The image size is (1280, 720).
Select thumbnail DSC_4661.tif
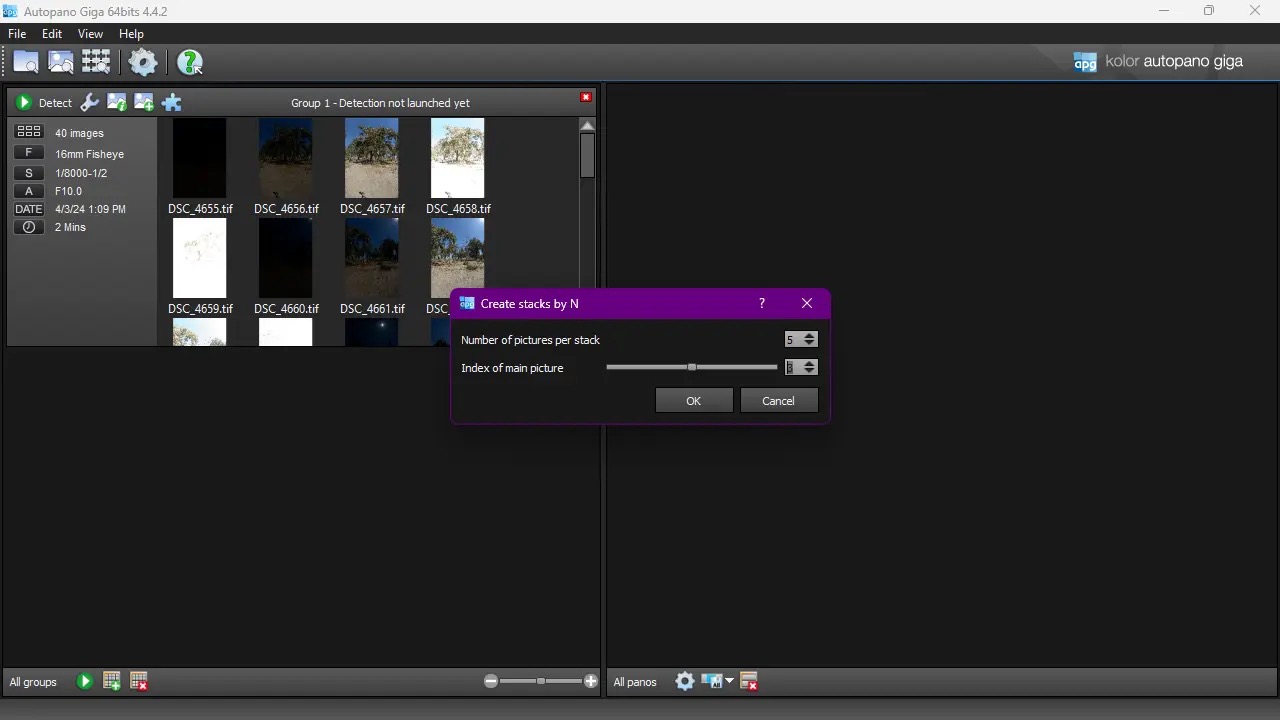(x=372, y=258)
